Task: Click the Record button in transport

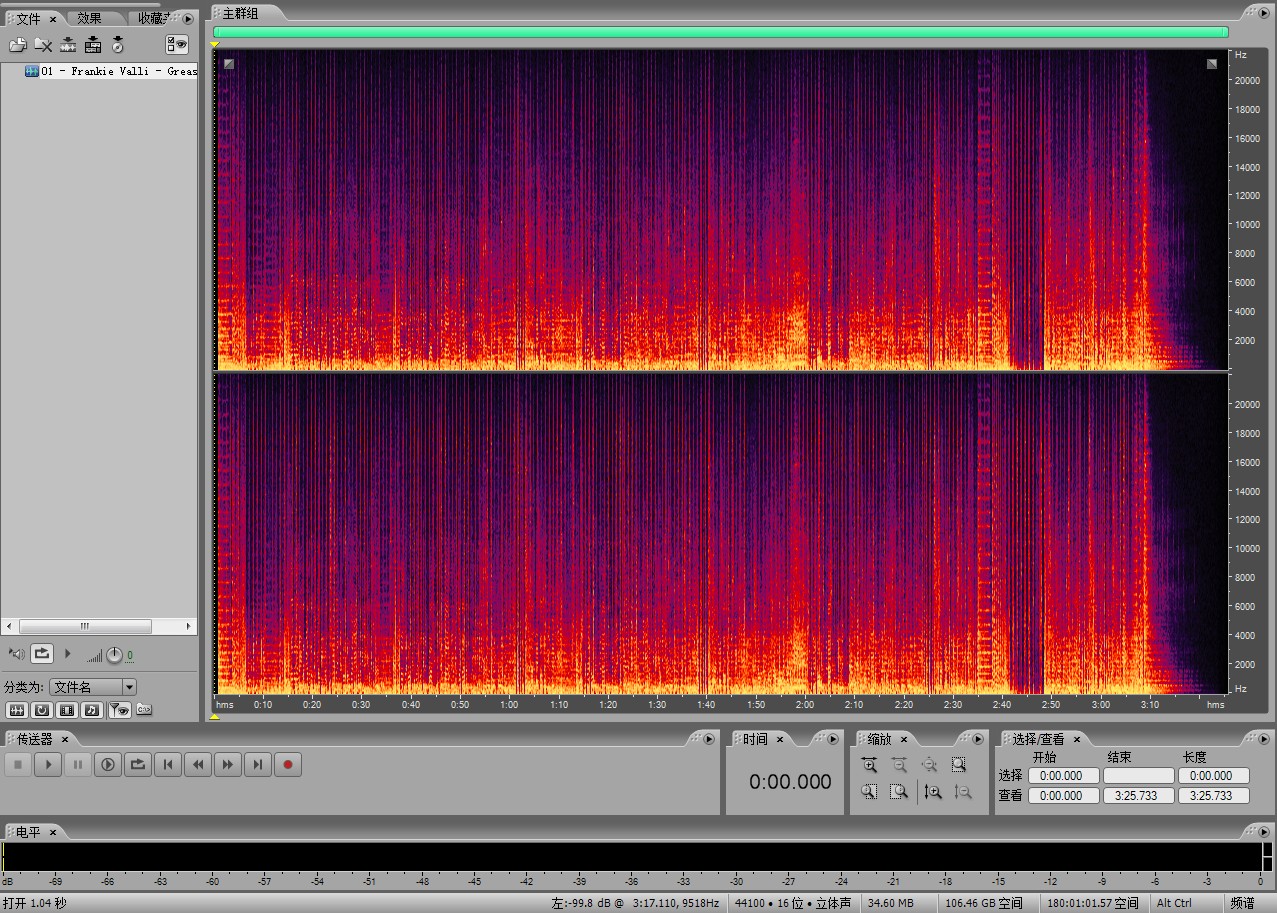Action: pos(288,765)
